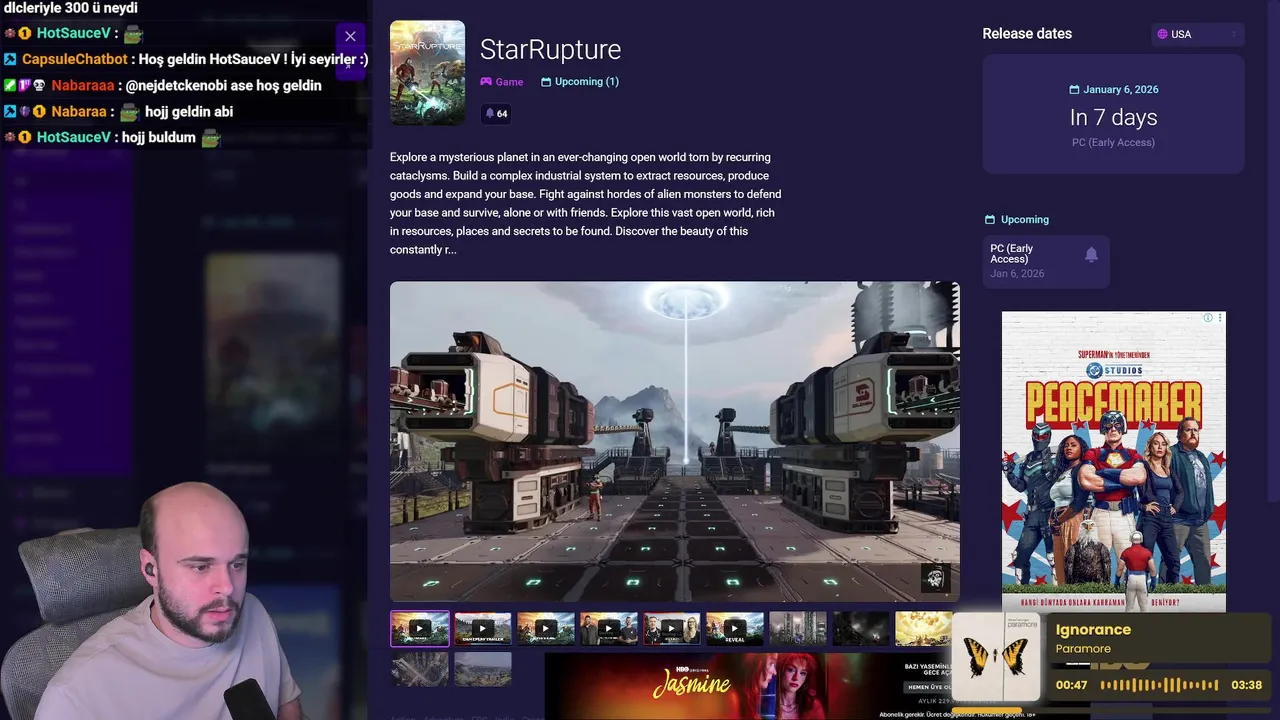This screenshot has width=1280, height=720.
Task: Click HotSauceV username in top chat message
Action: click(73, 33)
